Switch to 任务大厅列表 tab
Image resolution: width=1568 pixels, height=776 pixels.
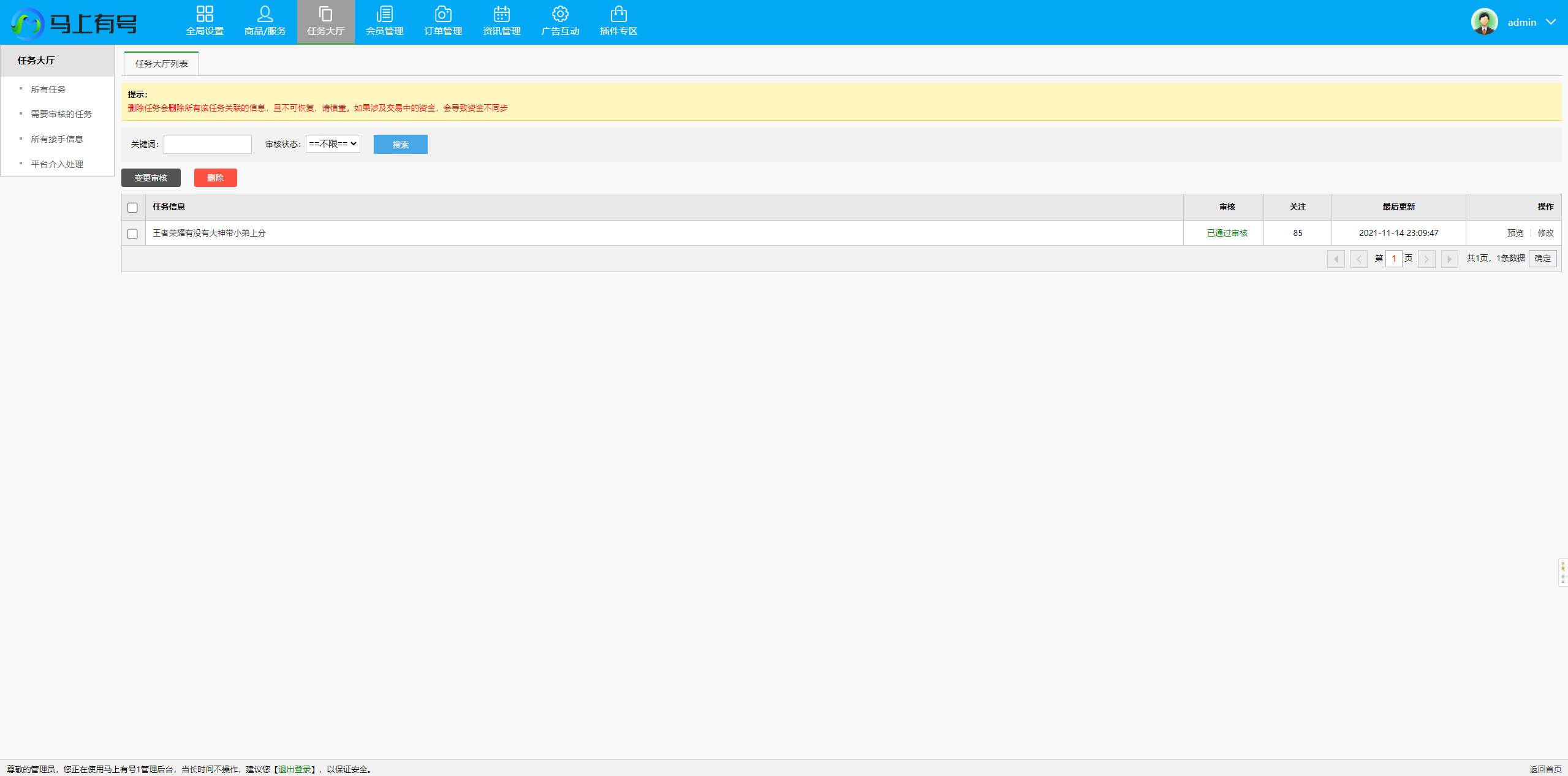click(x=161, y=64)
